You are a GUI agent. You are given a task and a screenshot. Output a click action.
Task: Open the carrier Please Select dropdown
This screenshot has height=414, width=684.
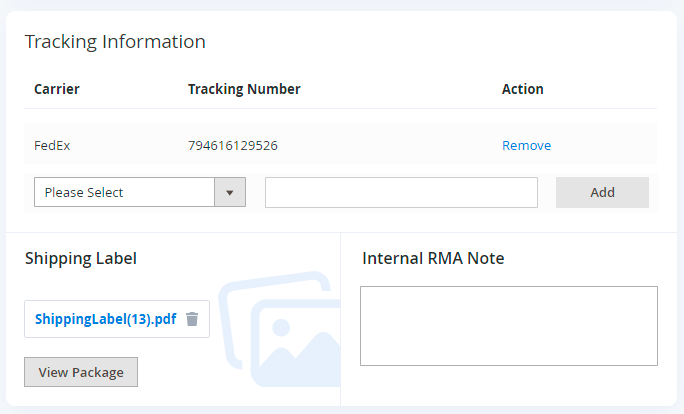point(125,192)
